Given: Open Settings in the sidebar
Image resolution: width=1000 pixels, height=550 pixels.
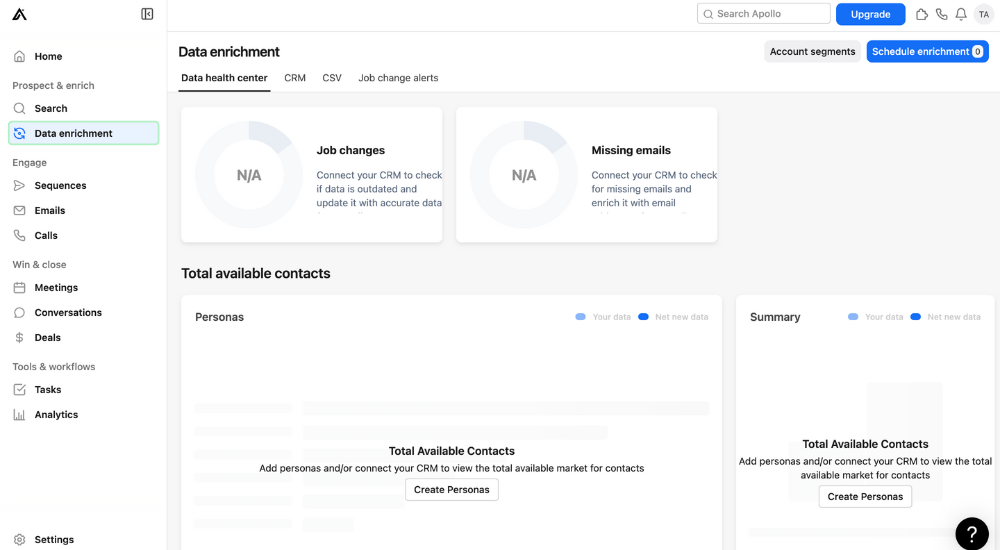Looking at the screenshot, I should click(x=84, y=540).
